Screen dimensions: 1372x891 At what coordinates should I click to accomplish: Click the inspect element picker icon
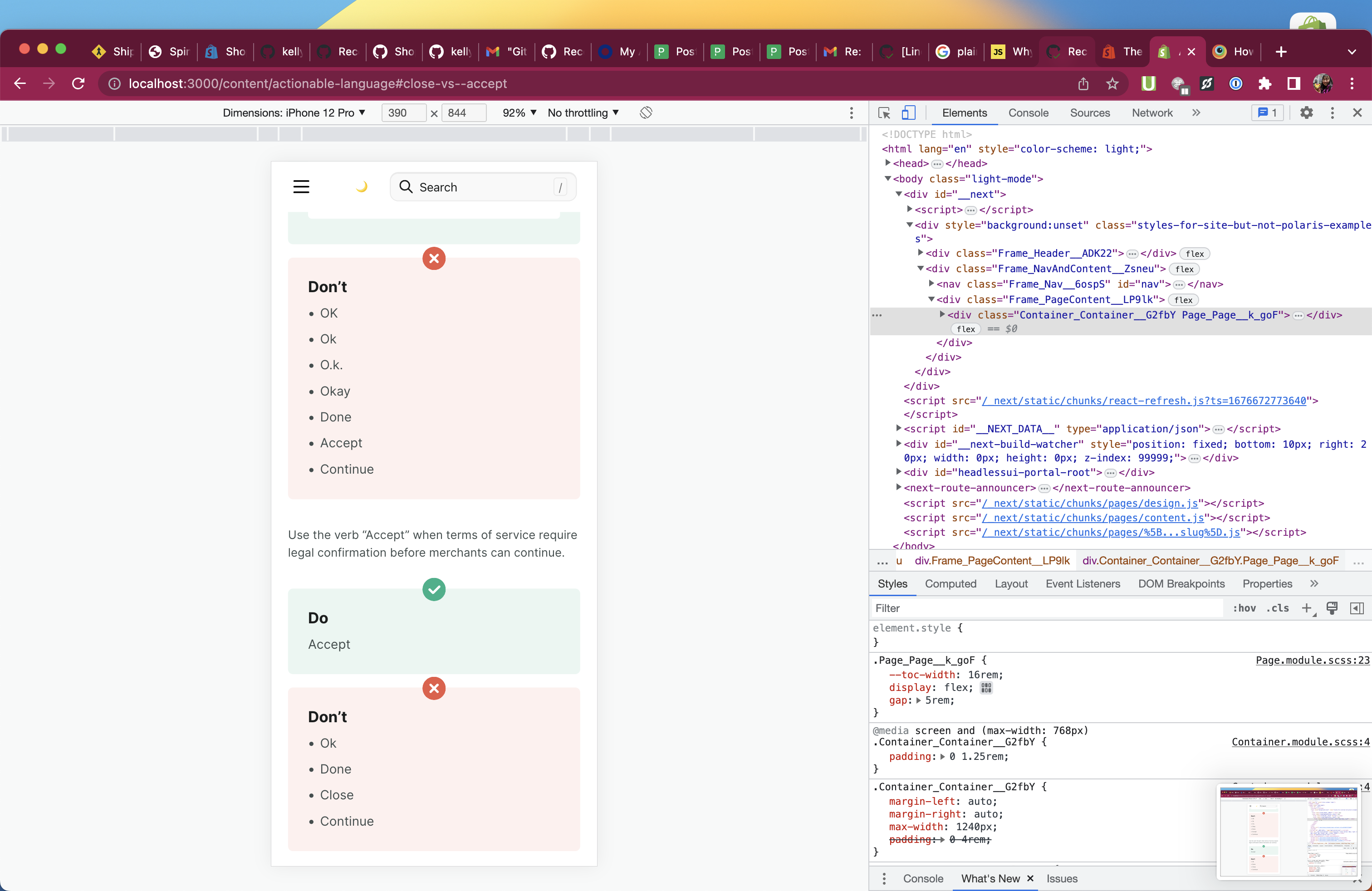coord(884,113)
